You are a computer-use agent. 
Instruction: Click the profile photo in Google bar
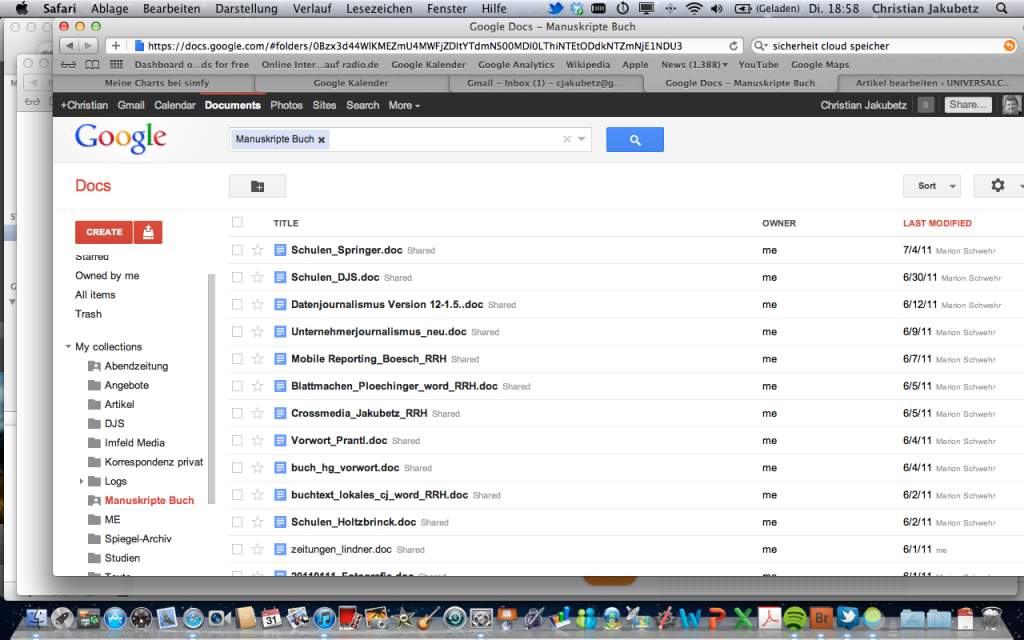[x=1011, y=105]
